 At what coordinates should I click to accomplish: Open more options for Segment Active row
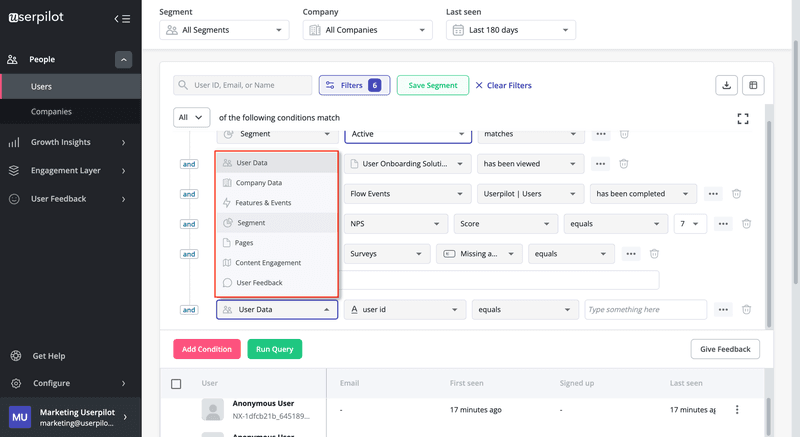point(601,134)
